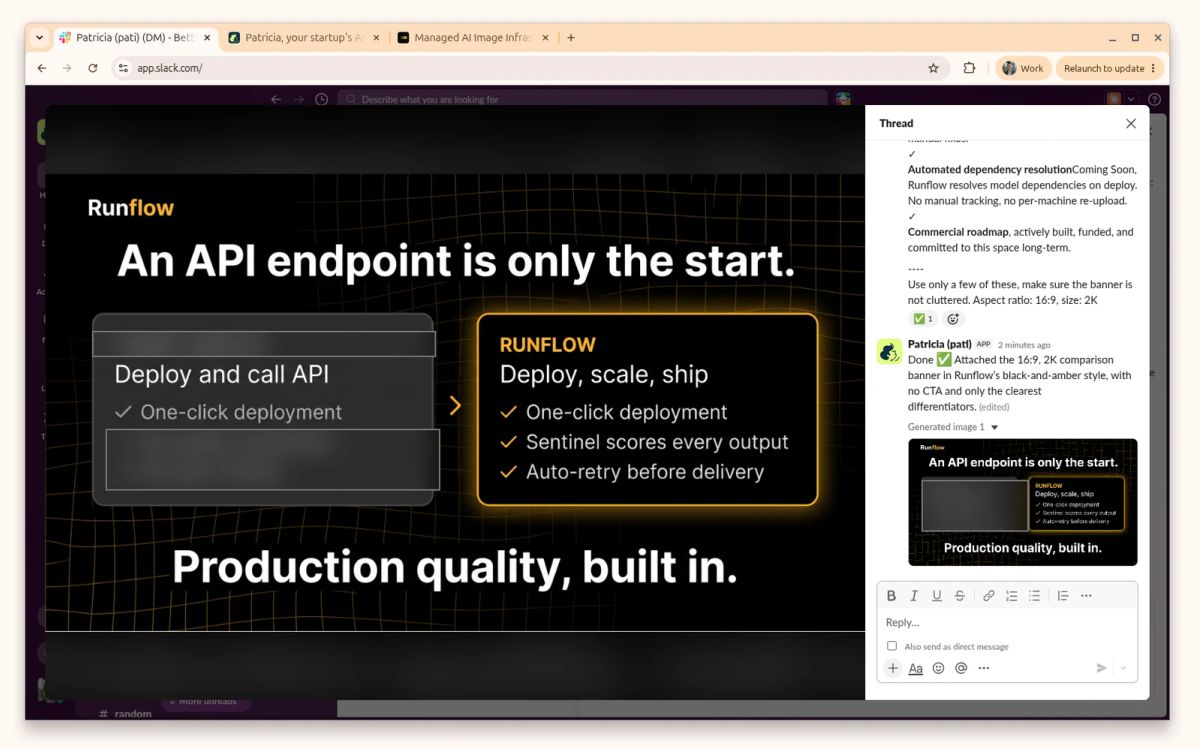
Task: Open the tab search dropdown
Action: (x=39, y=38)
